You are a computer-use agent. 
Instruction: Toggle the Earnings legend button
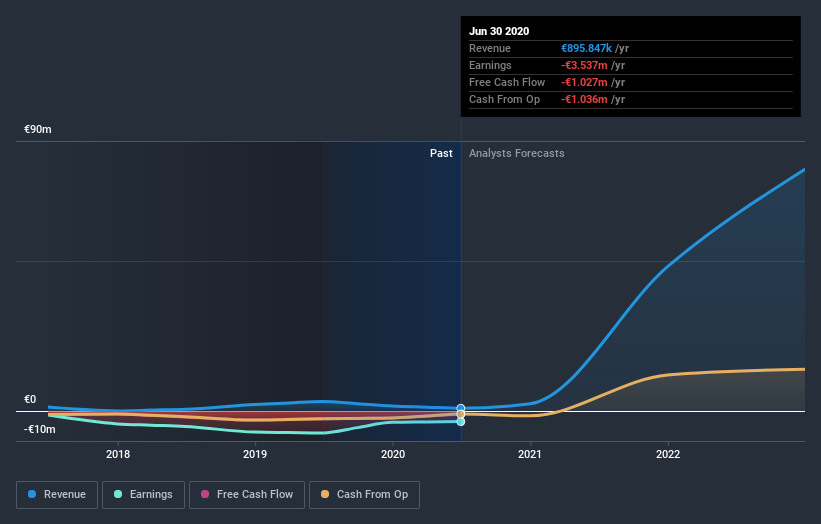[143, 495]
